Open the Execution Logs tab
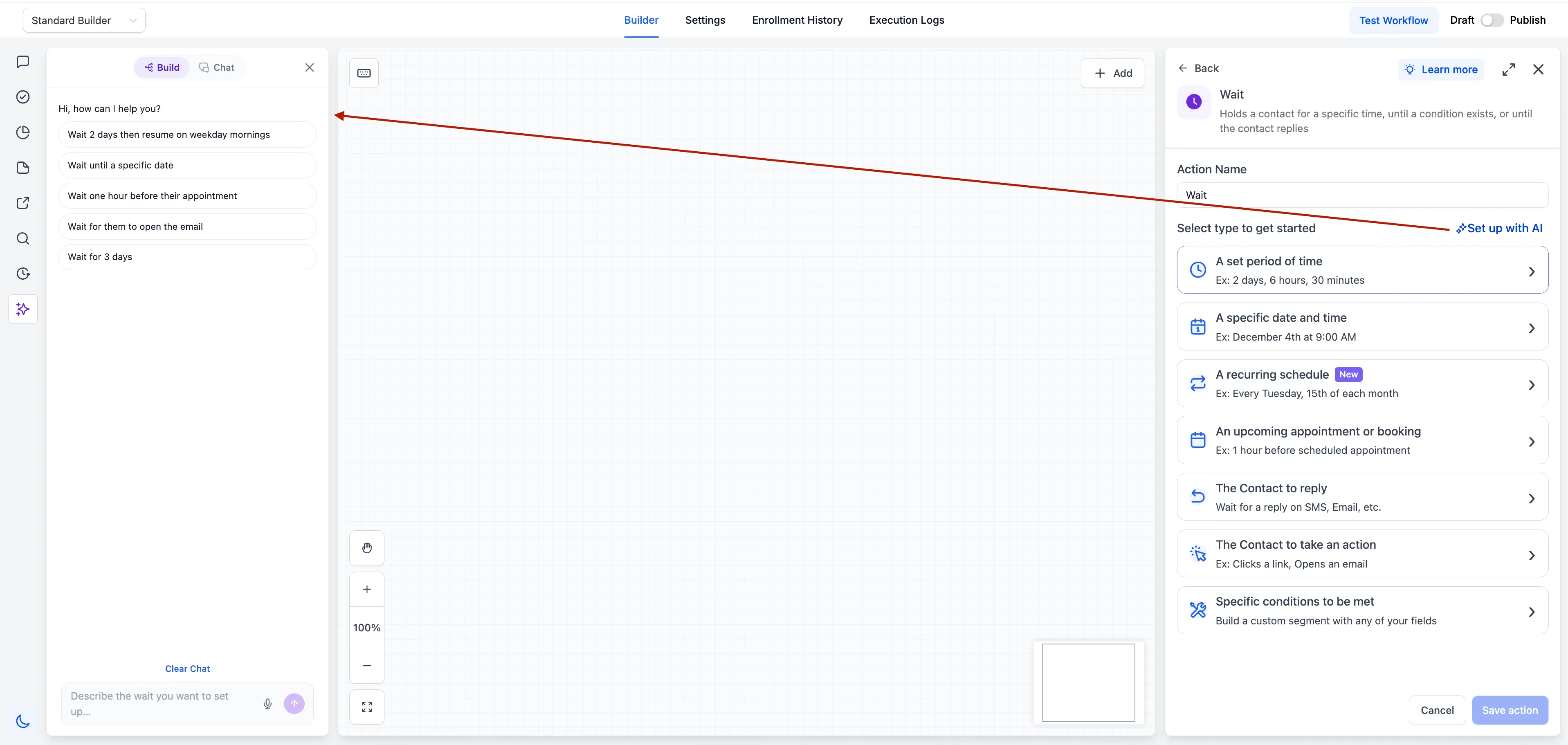 pyautogui.click(x=906, y=20)
